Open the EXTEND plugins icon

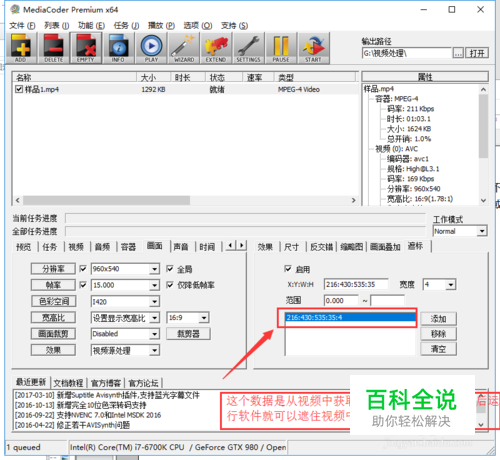[x=216, y=48]
